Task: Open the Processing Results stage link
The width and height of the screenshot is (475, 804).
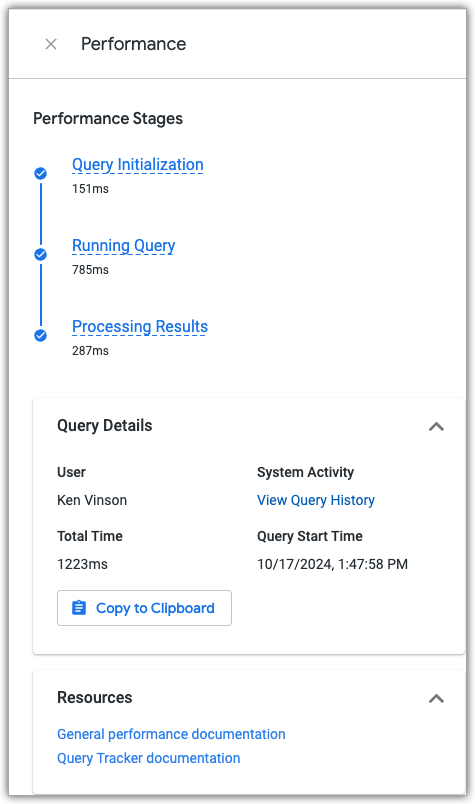Action: point(140,327)
